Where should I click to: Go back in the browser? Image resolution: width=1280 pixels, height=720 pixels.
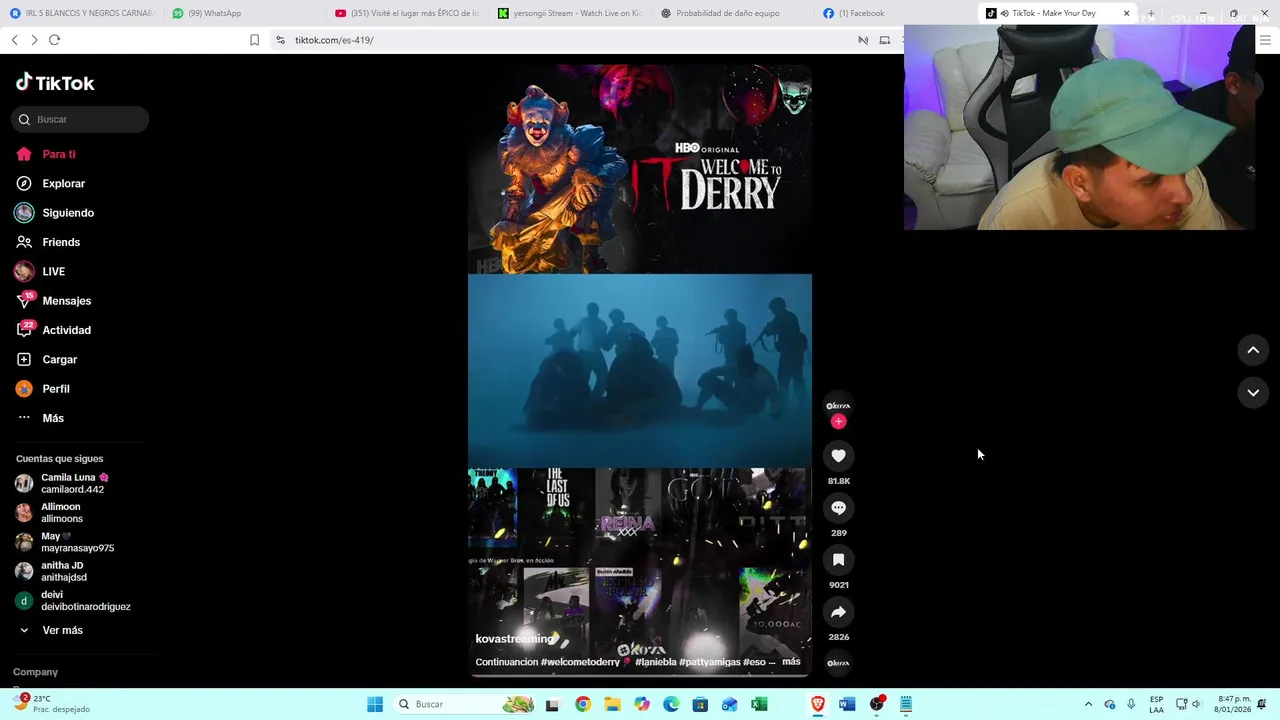pos(15,40)
